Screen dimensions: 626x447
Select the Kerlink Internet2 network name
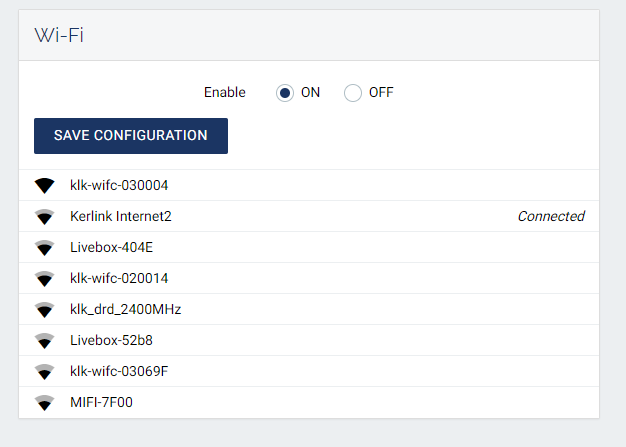tap(121, 216)
